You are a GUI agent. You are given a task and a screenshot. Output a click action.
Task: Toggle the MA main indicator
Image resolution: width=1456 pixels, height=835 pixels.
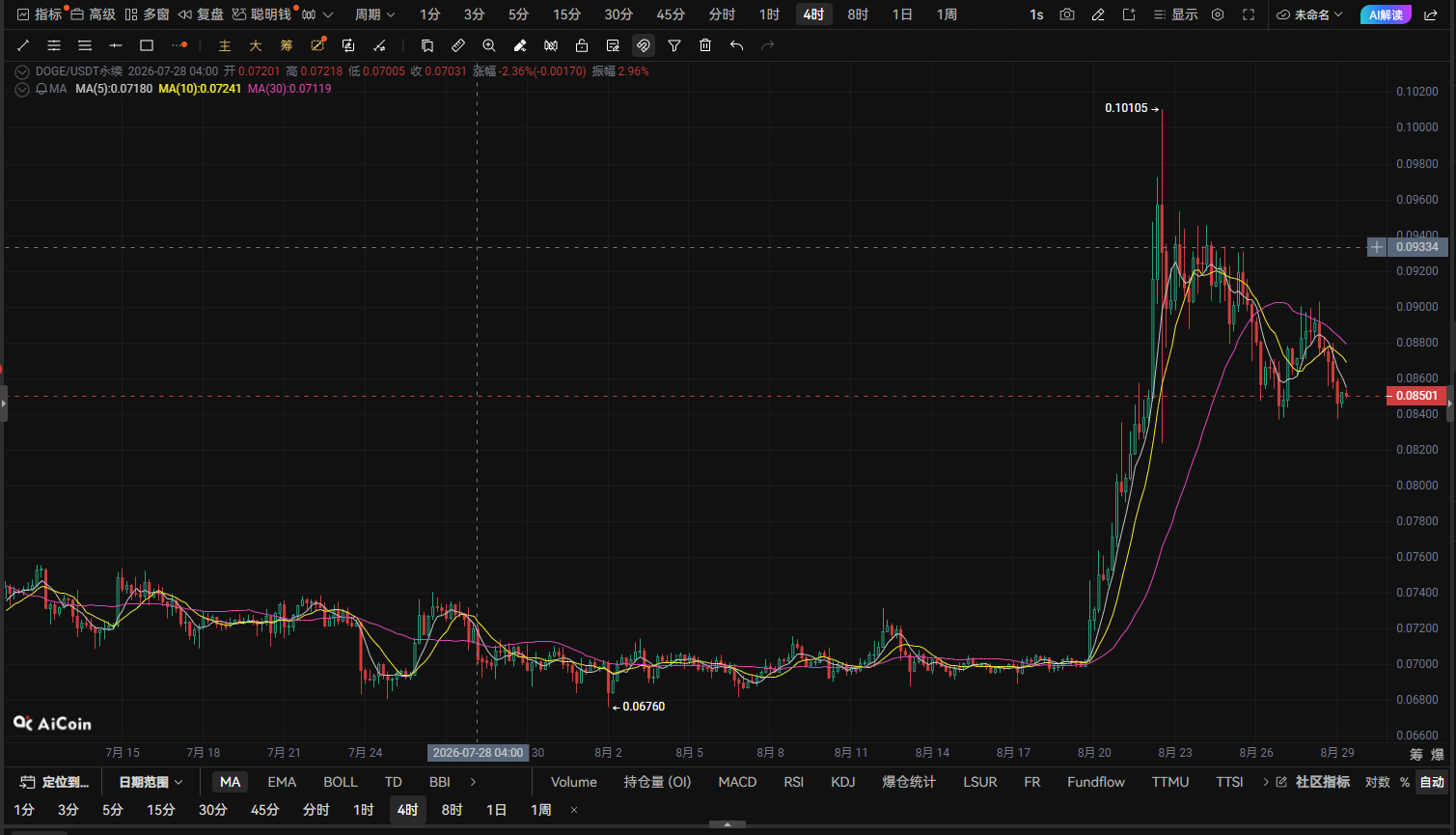click(230, 782)
